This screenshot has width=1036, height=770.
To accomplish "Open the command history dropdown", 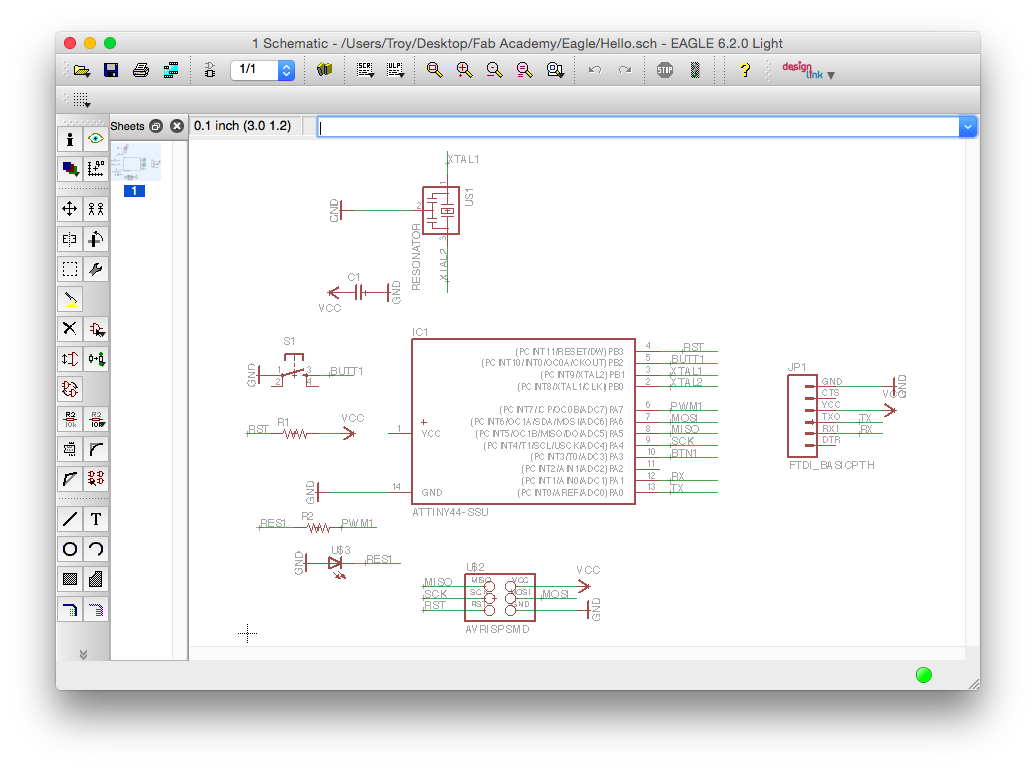I will [967, 127].
